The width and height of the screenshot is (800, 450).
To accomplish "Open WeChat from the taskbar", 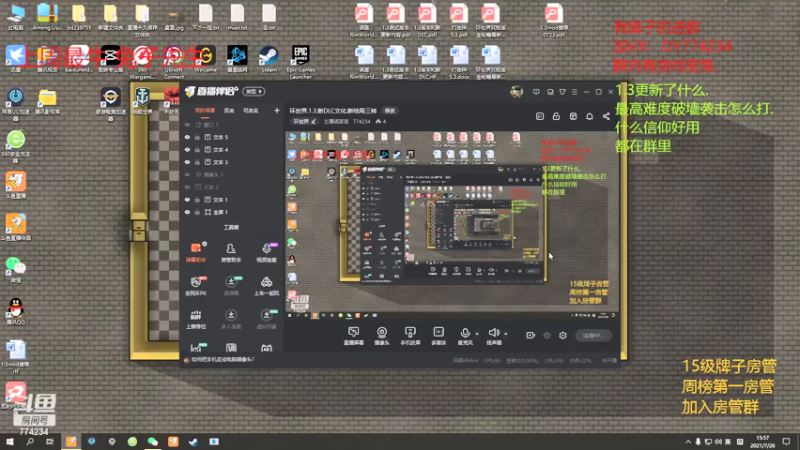I will coord(153,441).
